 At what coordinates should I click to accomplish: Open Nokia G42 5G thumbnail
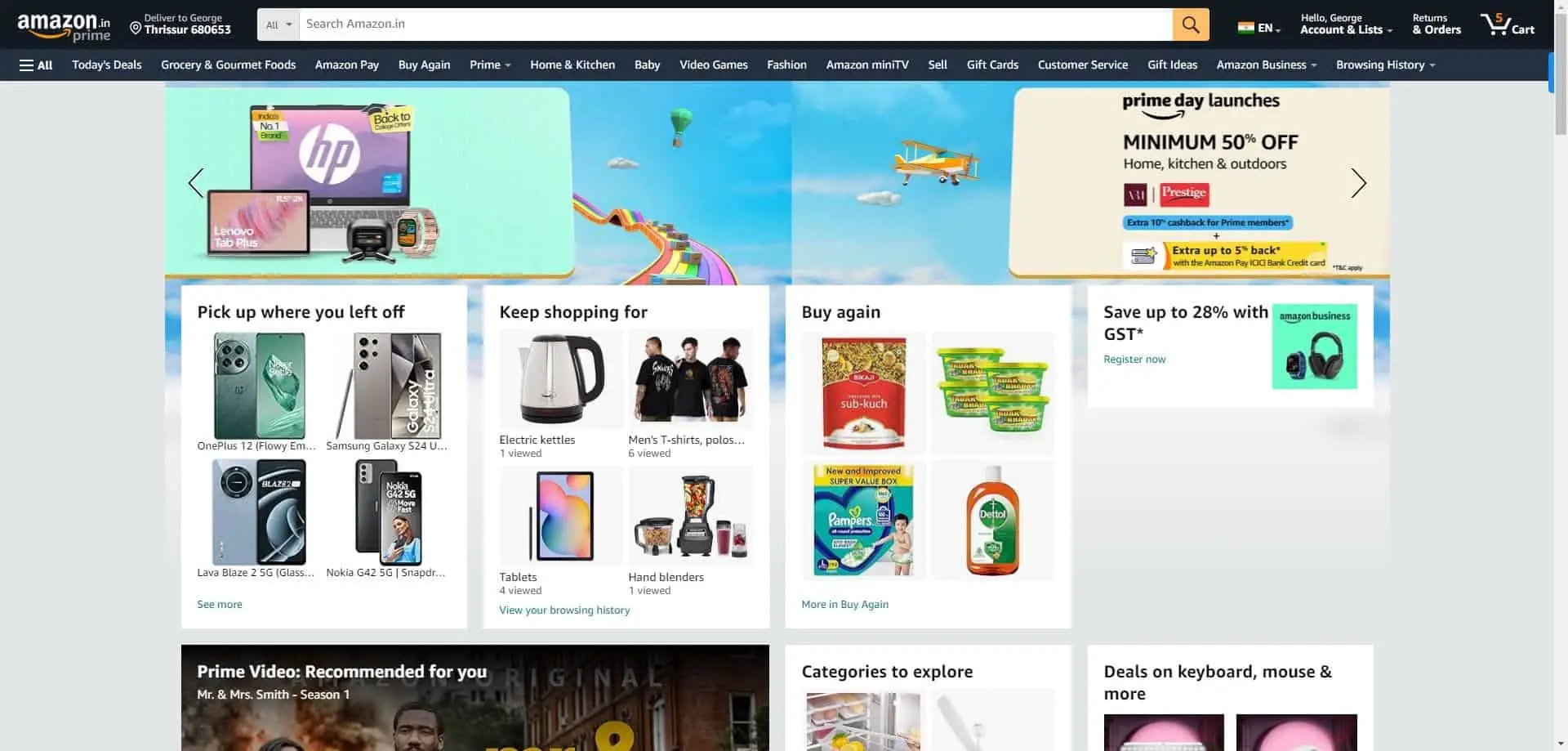click(389, 512)
